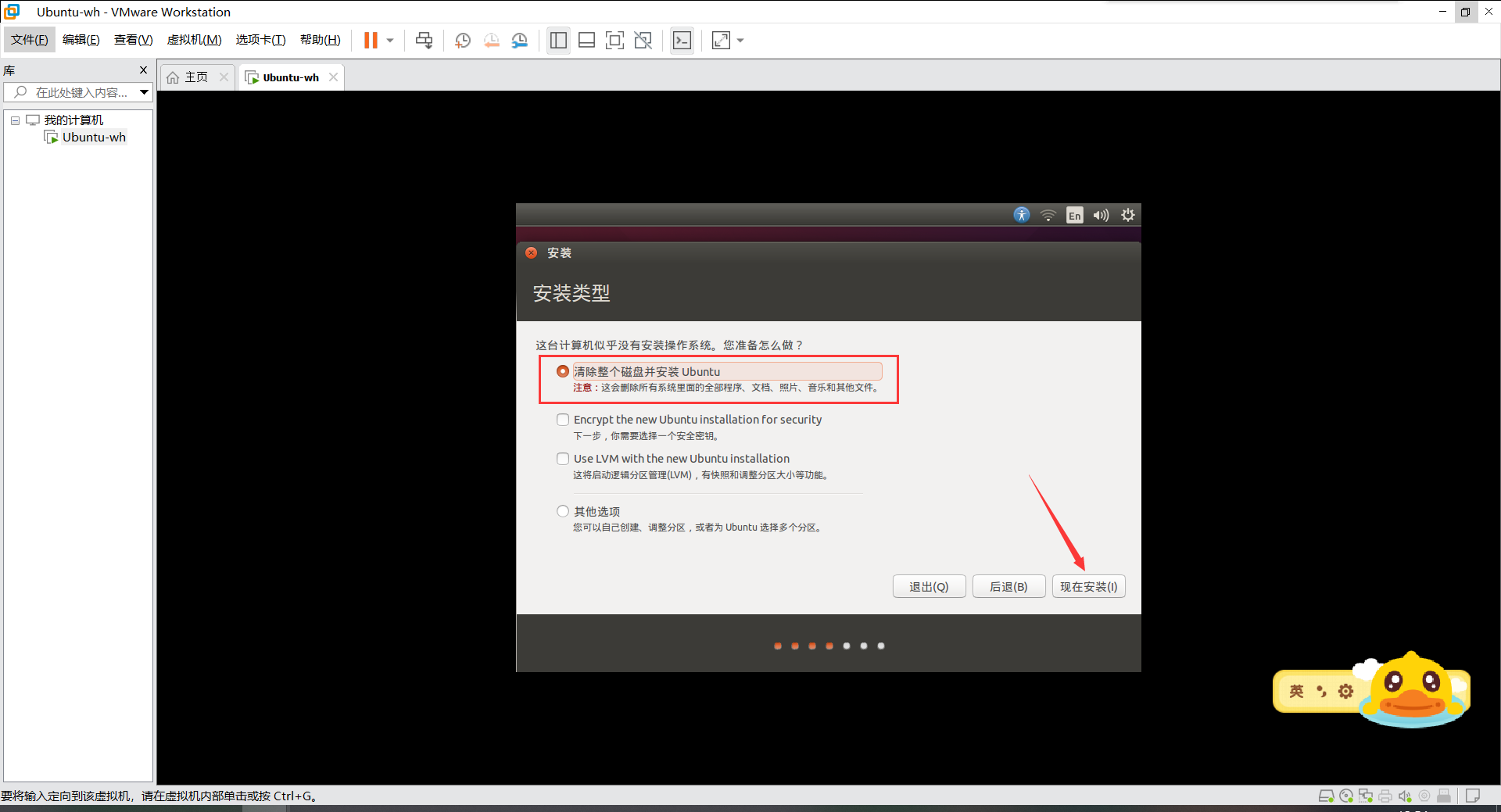1501x812 pixels.
Task: Close the 库 library panel
Action: pos(143,70)
